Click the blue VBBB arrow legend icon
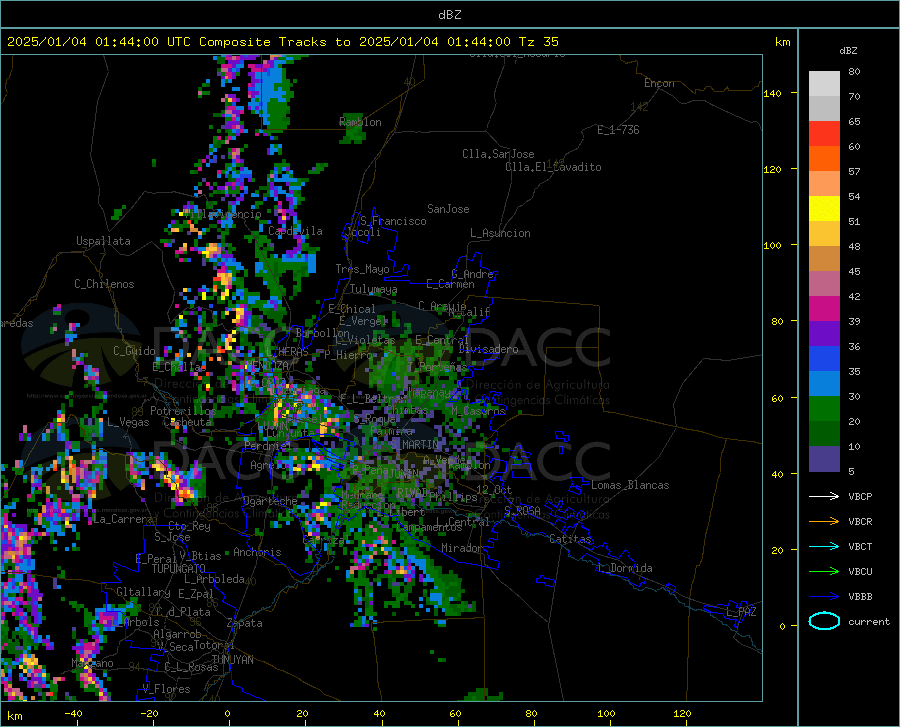The width and height of the screenshot is (900, 727). [x=824, y=597]
